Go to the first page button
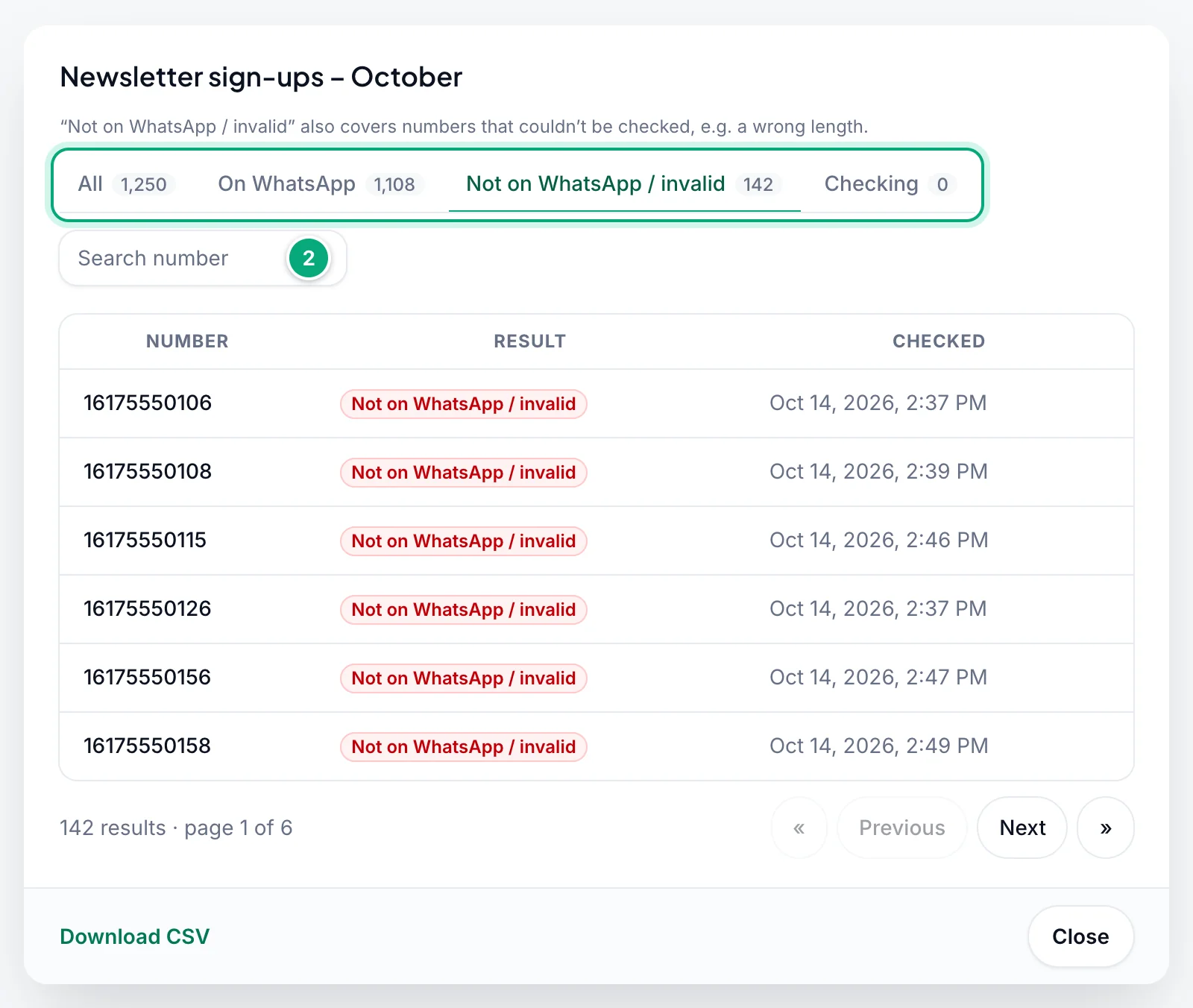 click(799, 828)
